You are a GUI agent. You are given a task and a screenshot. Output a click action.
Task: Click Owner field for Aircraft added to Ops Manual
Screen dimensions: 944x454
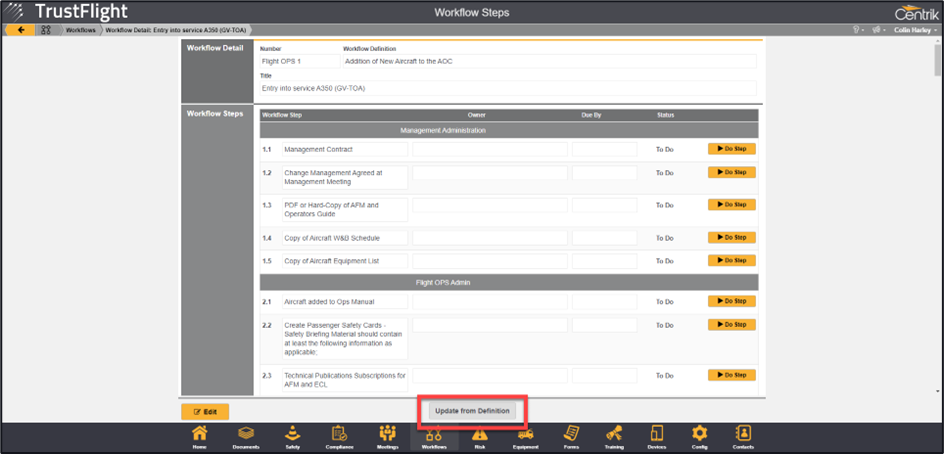[x=489, y=302]
